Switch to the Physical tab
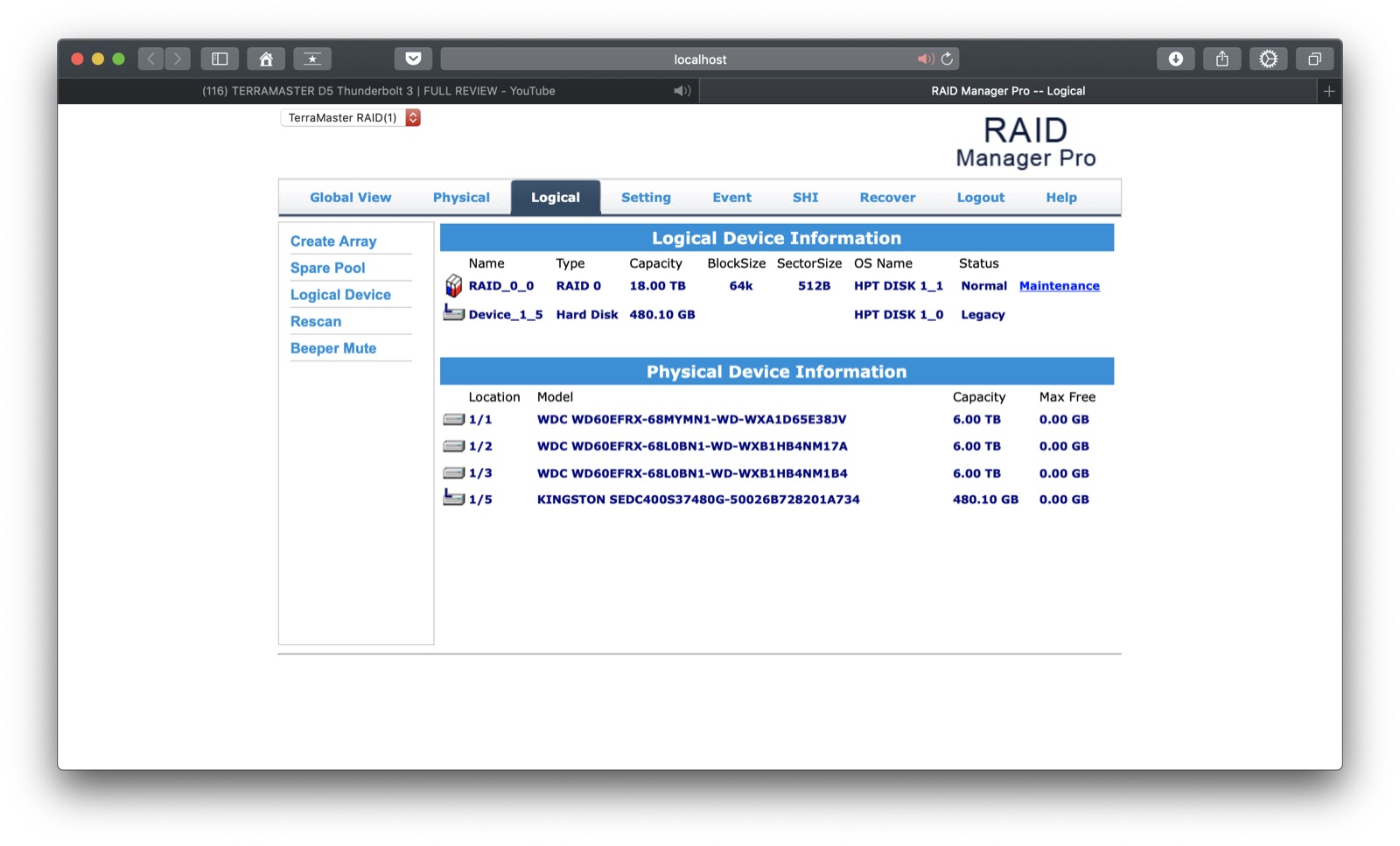Viewport: 1400px width, 846px height. (x=461, y=198)
